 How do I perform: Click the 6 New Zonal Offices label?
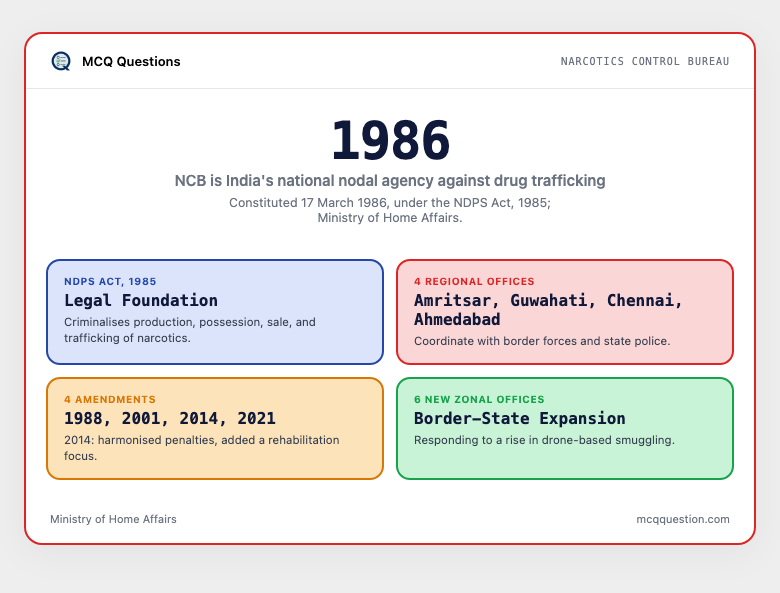point(479,399)
